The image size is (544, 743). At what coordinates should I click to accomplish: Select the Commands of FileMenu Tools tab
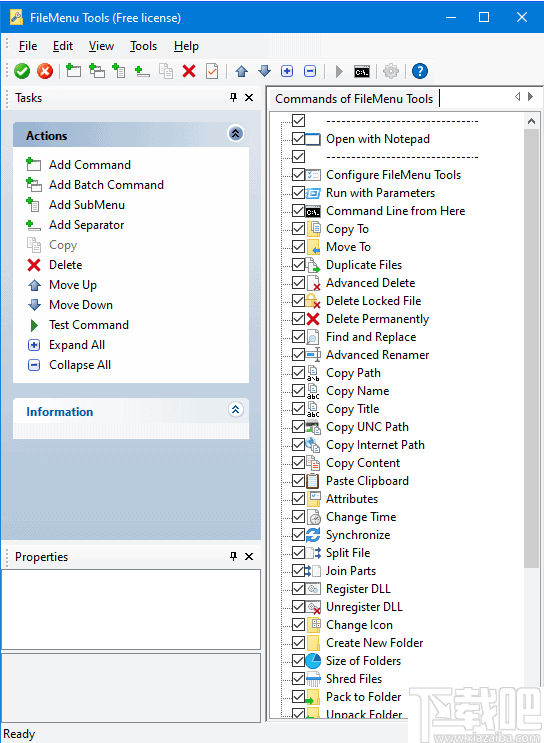tap(354, 99)
